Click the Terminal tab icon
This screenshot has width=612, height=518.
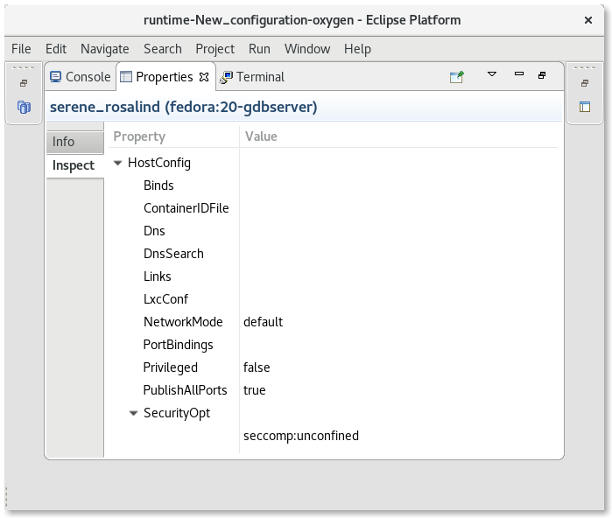coord(227,77)
